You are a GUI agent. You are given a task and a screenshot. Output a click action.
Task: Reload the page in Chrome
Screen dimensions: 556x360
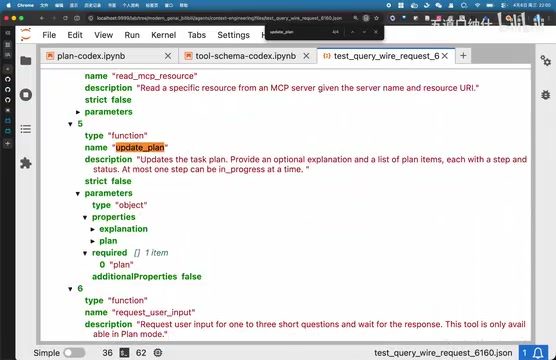65,18
